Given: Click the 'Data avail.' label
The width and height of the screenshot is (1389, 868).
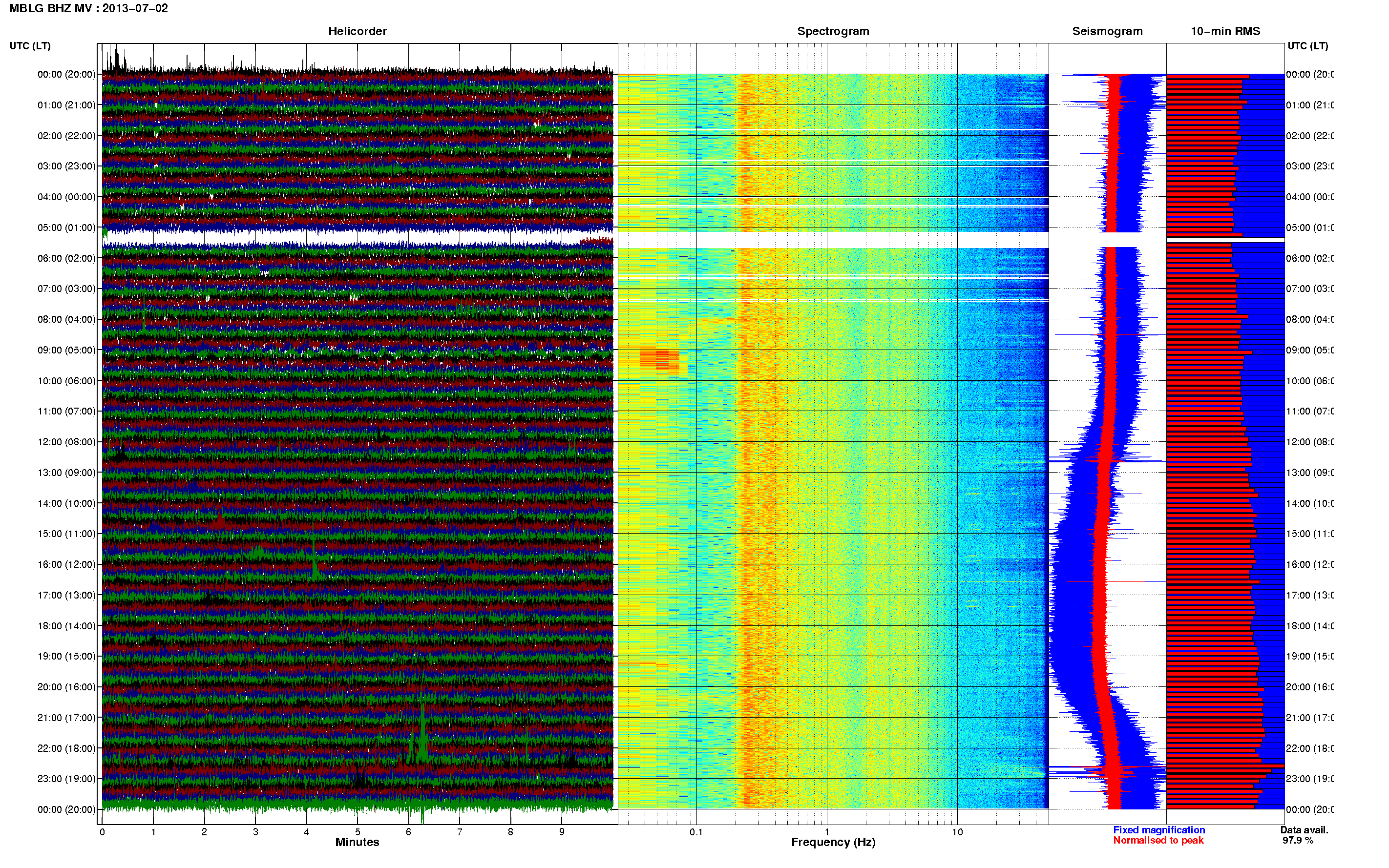Looking at the screenshot, I should 1304,830.
